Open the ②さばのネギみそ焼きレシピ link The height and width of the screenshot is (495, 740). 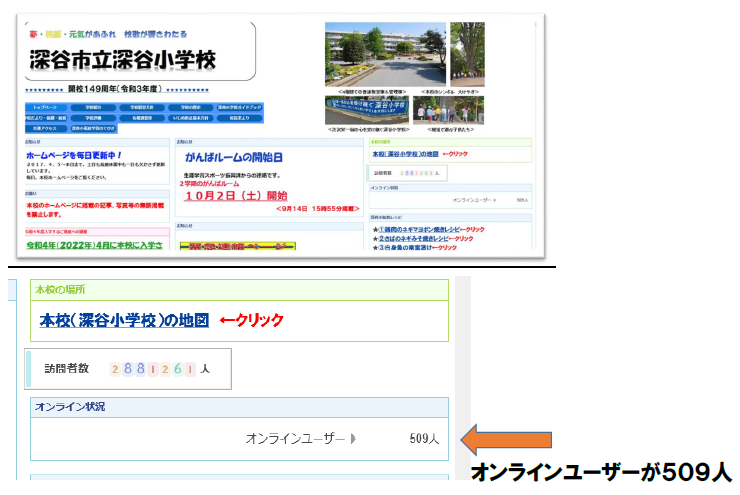[413, 238]
